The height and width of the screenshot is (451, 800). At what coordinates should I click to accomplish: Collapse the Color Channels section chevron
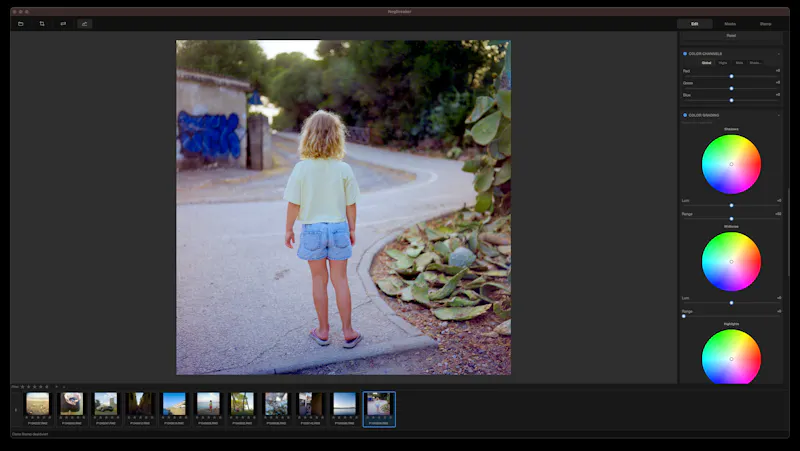click(x=779, y=54)
